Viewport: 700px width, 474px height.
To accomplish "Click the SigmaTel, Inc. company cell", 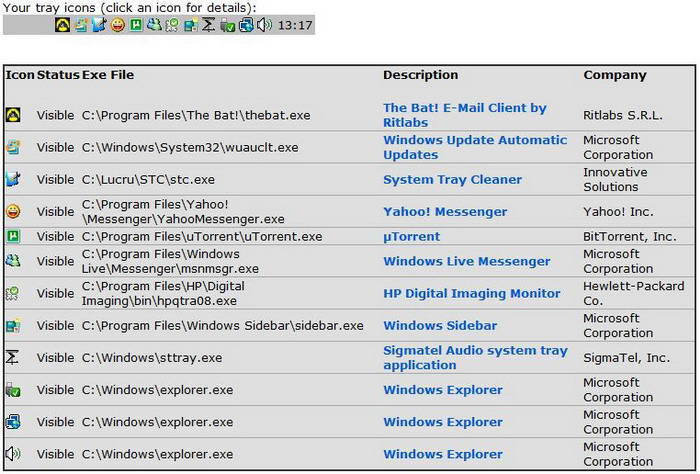I will point(626,358).
